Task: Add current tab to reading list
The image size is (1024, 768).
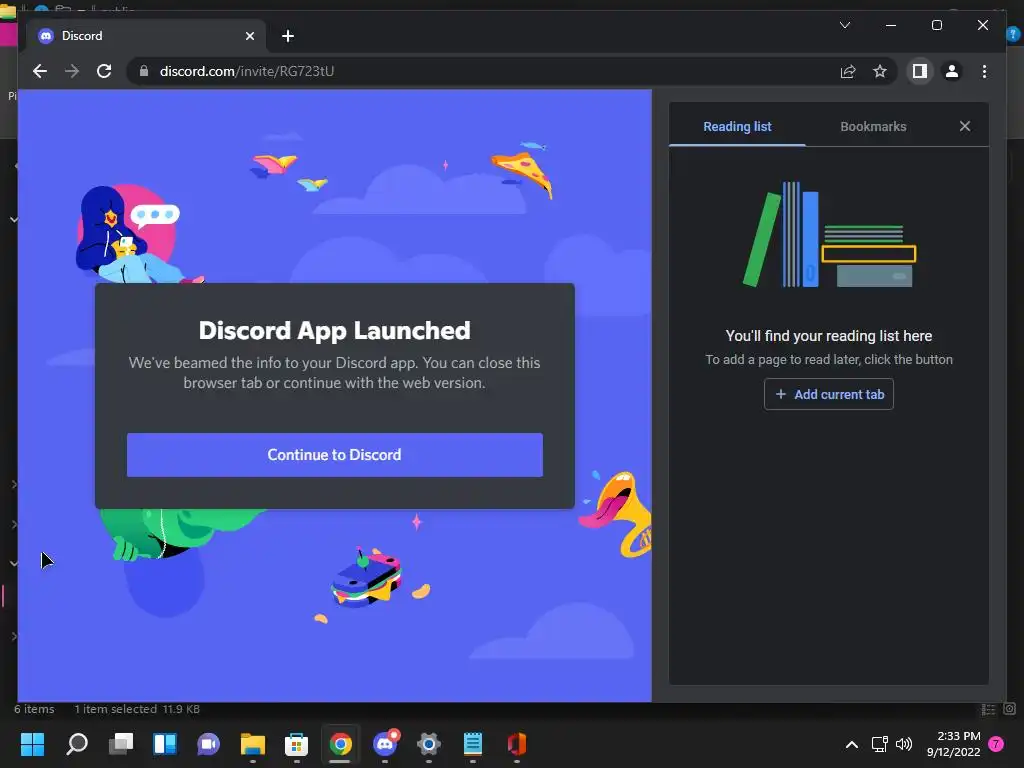Action: pyautogui.click(x=829, y=394)
